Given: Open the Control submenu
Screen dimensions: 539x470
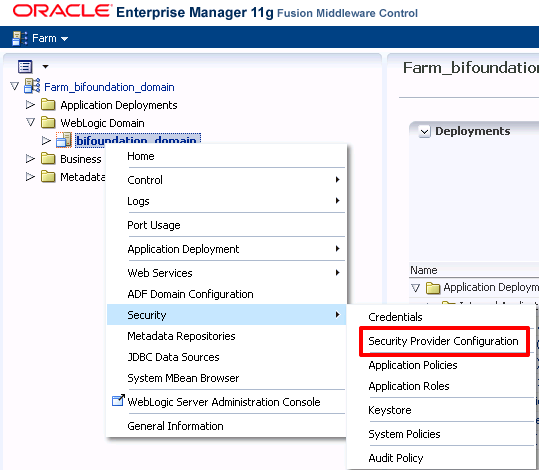Looking at the screenshot, I should point(226,180).
